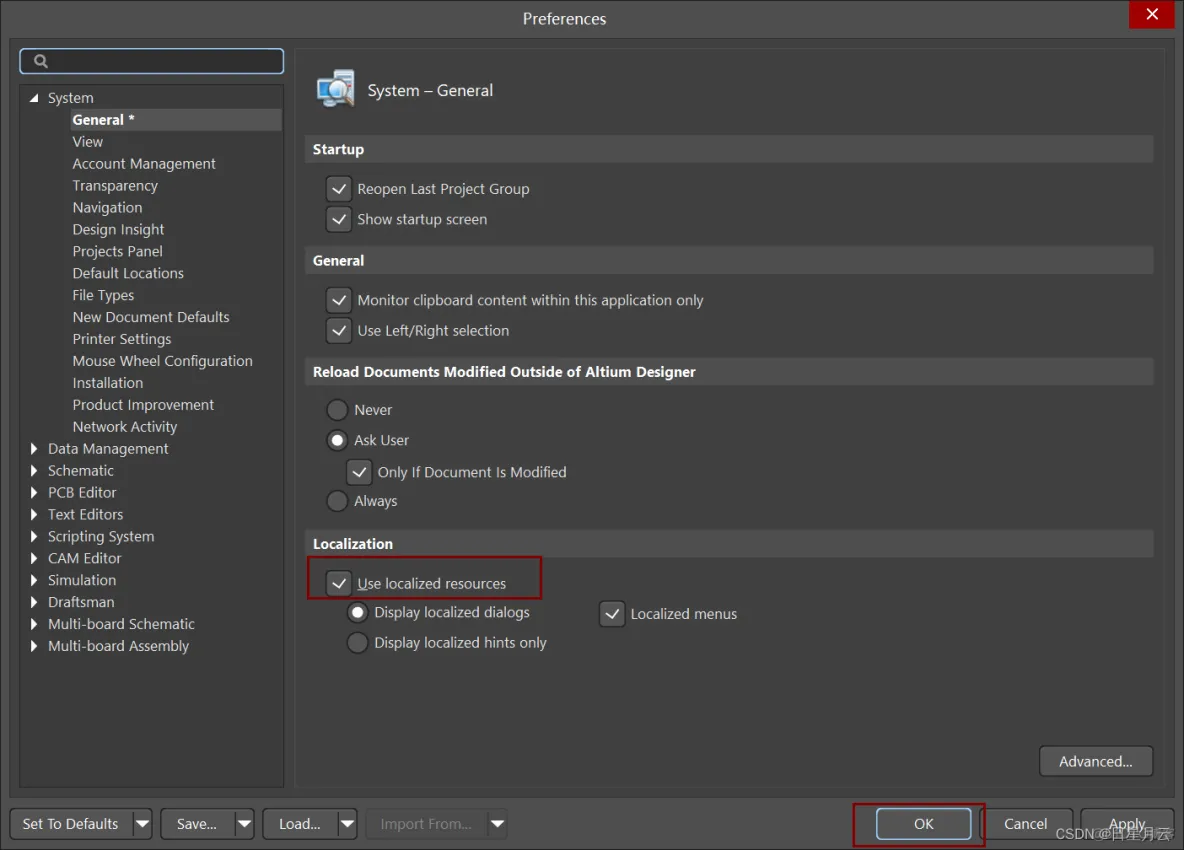Expand the PCB Editor node
1184x850 pixels.
click(x=34, y=492)
